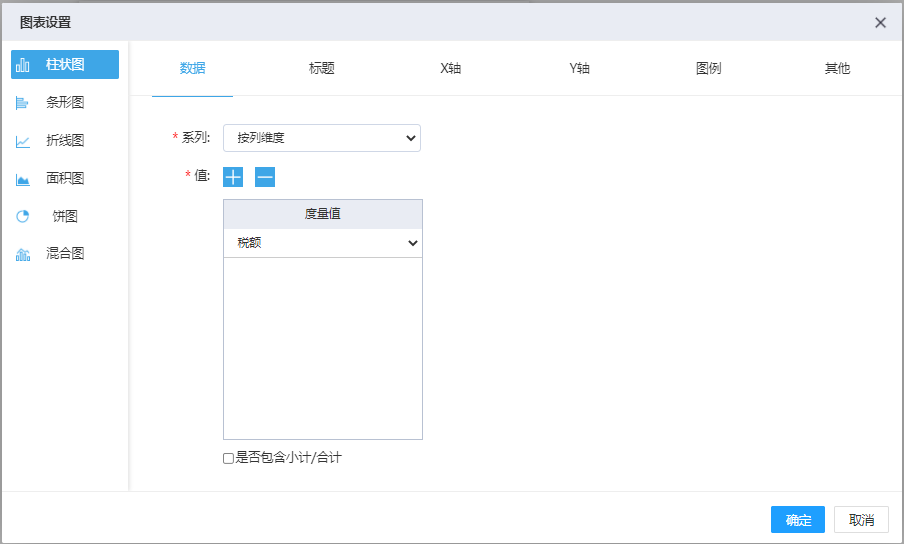The image size is (904, 544).
Task: Select the 柱状图 bar chart icon
Action: pyautogui.click(x=22, y=65)
